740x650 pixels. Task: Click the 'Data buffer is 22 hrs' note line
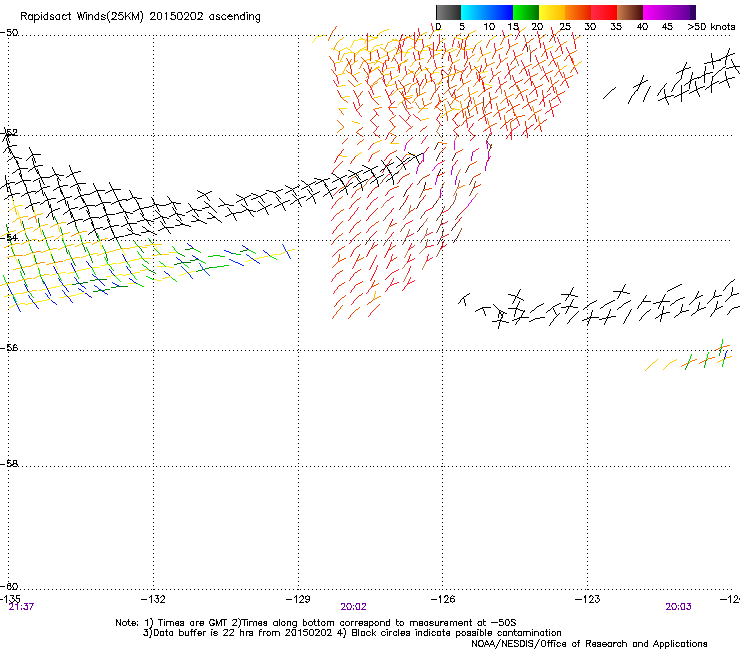point(352,633)
